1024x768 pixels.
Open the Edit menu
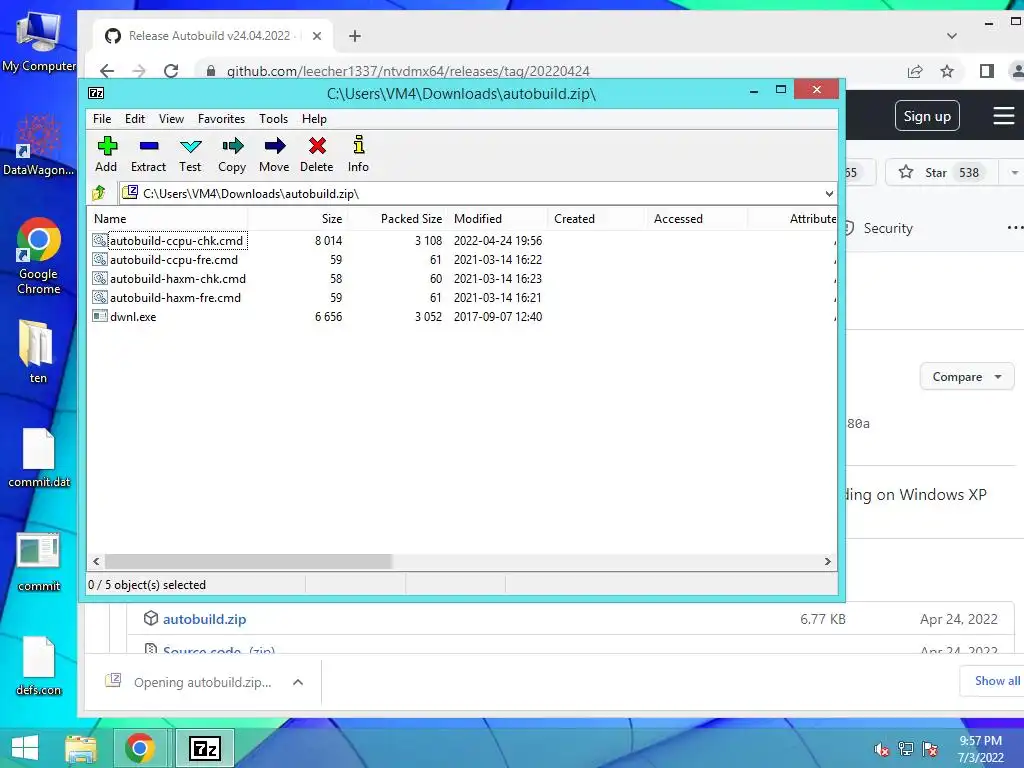[135, 119]
